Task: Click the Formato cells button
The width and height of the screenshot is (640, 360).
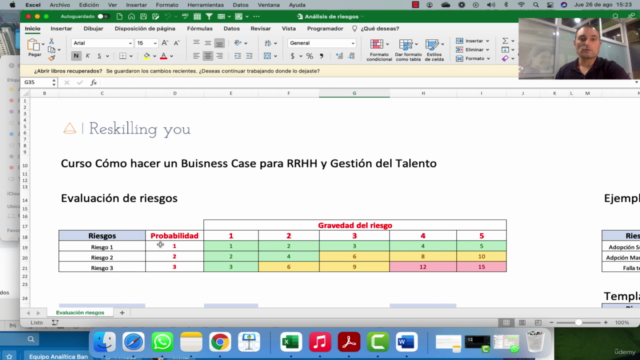Action: pos(473,58)
